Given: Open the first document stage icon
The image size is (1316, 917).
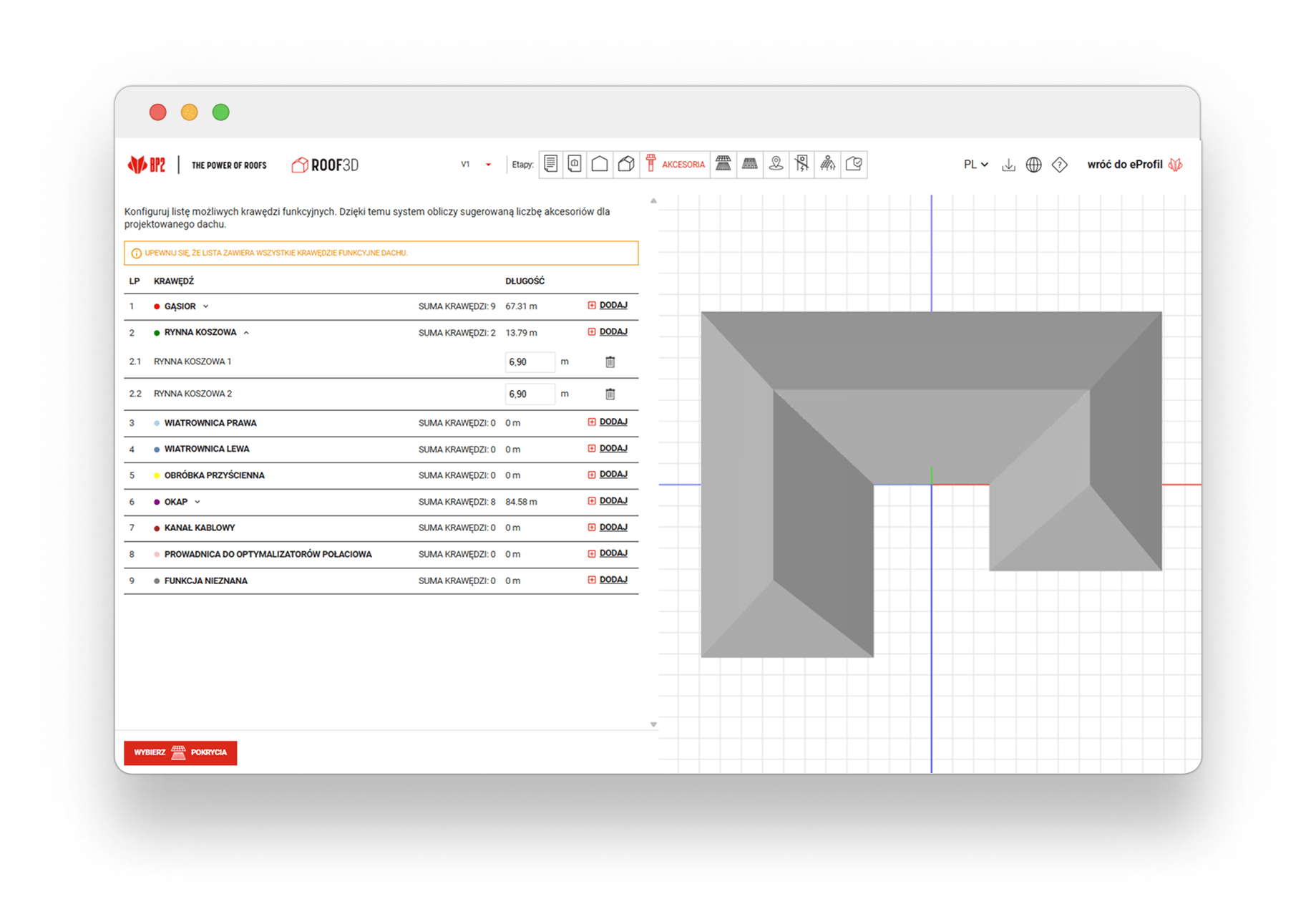Looking at the screenshot, I should (550, 164).
